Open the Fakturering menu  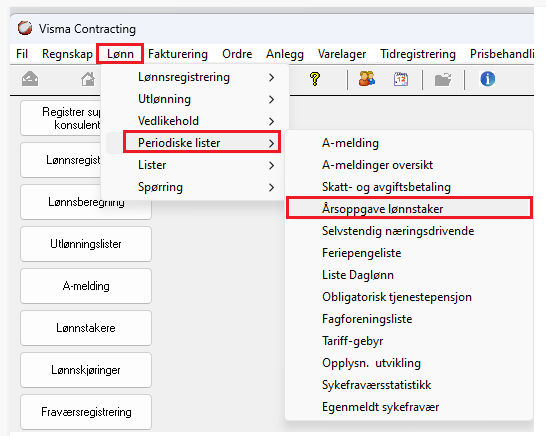178,54
